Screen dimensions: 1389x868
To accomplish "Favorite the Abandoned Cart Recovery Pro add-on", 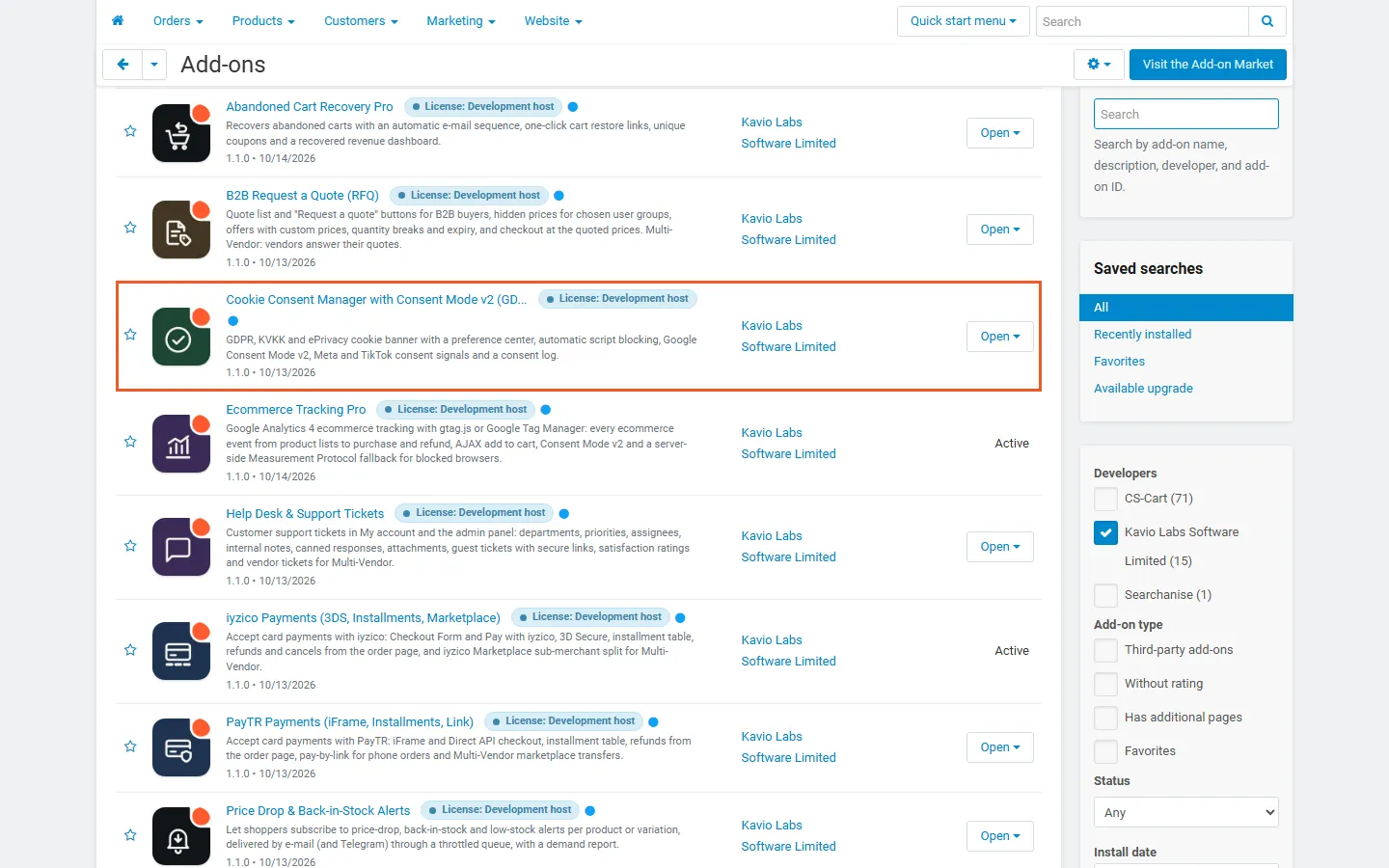I will [x=130, y=131].
